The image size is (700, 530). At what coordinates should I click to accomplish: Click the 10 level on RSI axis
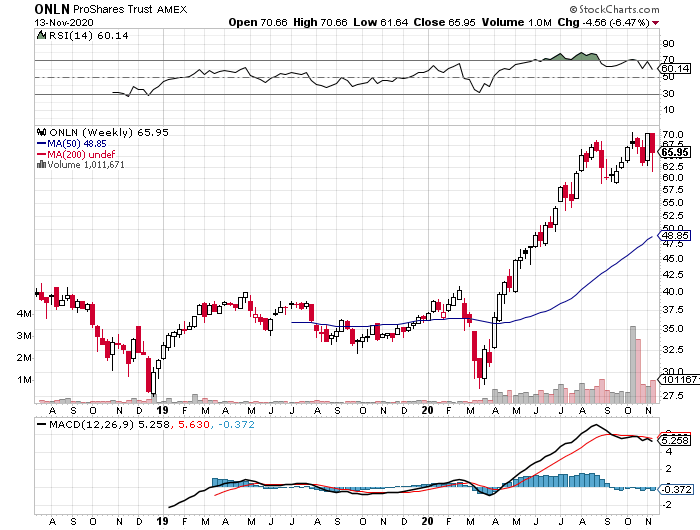[668, 110]
